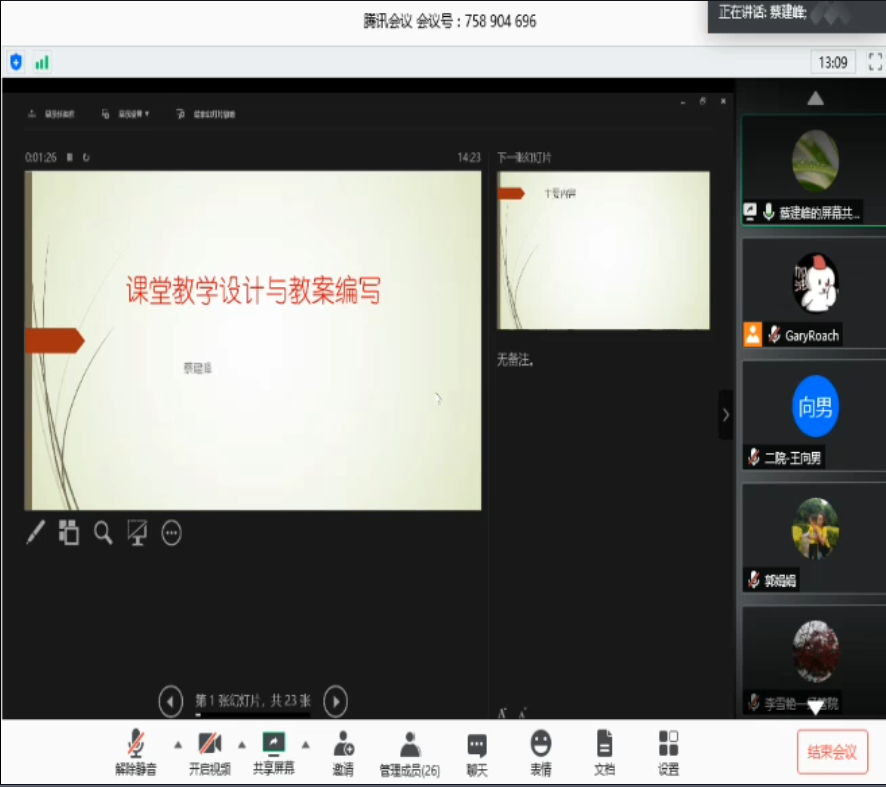Screen dimensions: 886x787
Task: Open the 表情 emoji reactions
Action: 541,753
